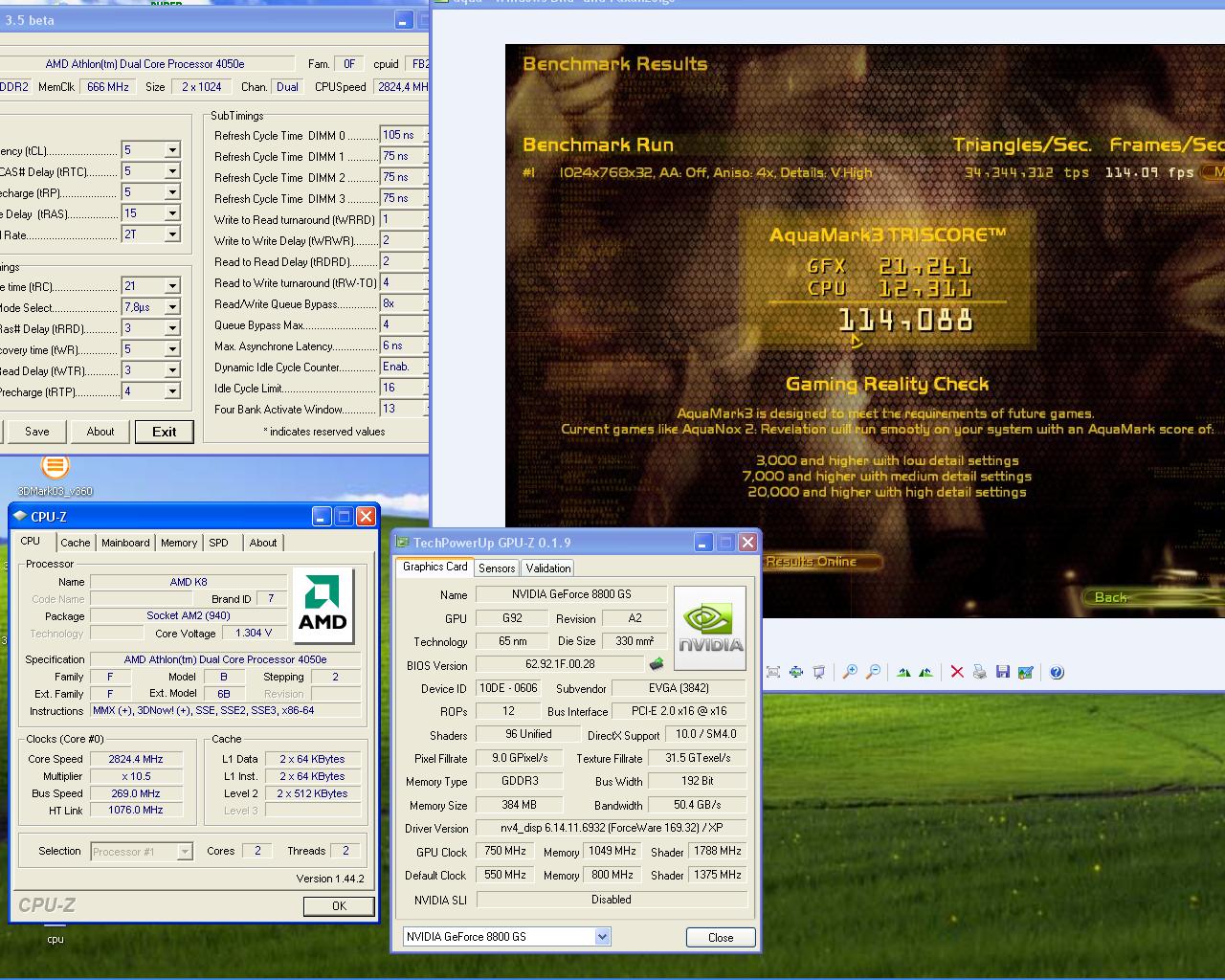The image size is (1225, 980).
Task: Switch to Mainboard tab in CPU-Z
Action: 125,543
